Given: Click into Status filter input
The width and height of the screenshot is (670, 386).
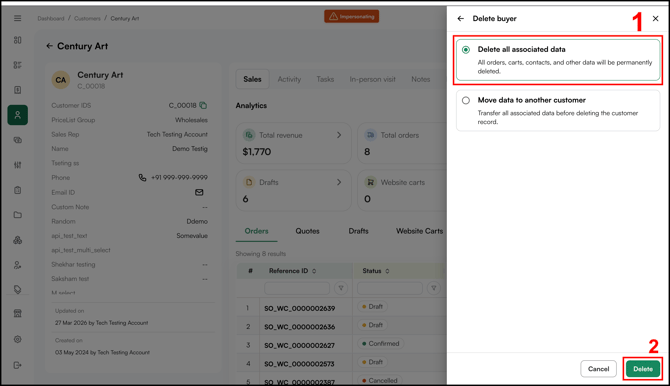Looking at the screenshot, I should tap(390, 288).
